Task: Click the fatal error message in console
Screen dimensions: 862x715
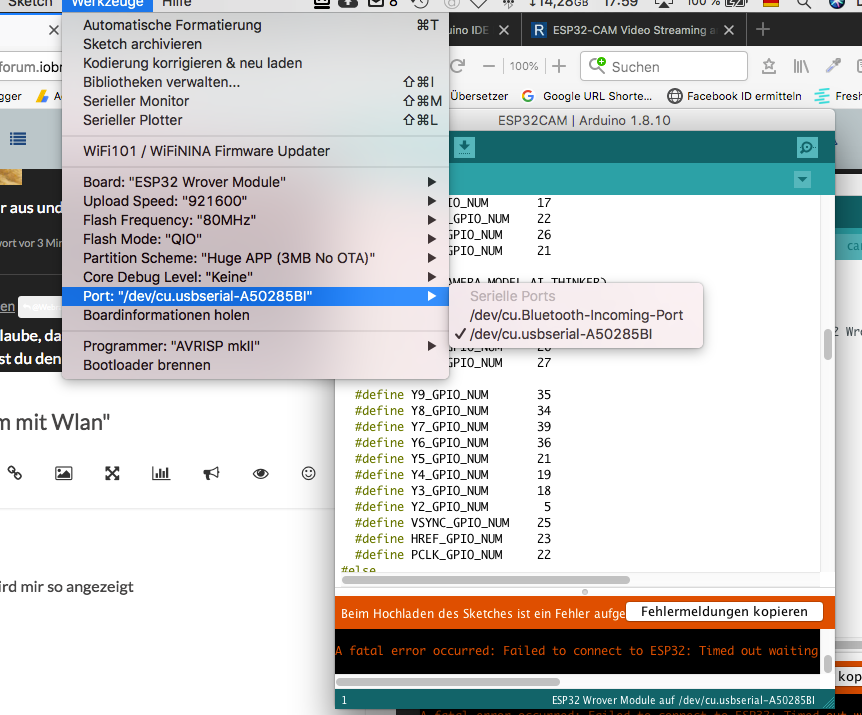Action: (577, 651)
